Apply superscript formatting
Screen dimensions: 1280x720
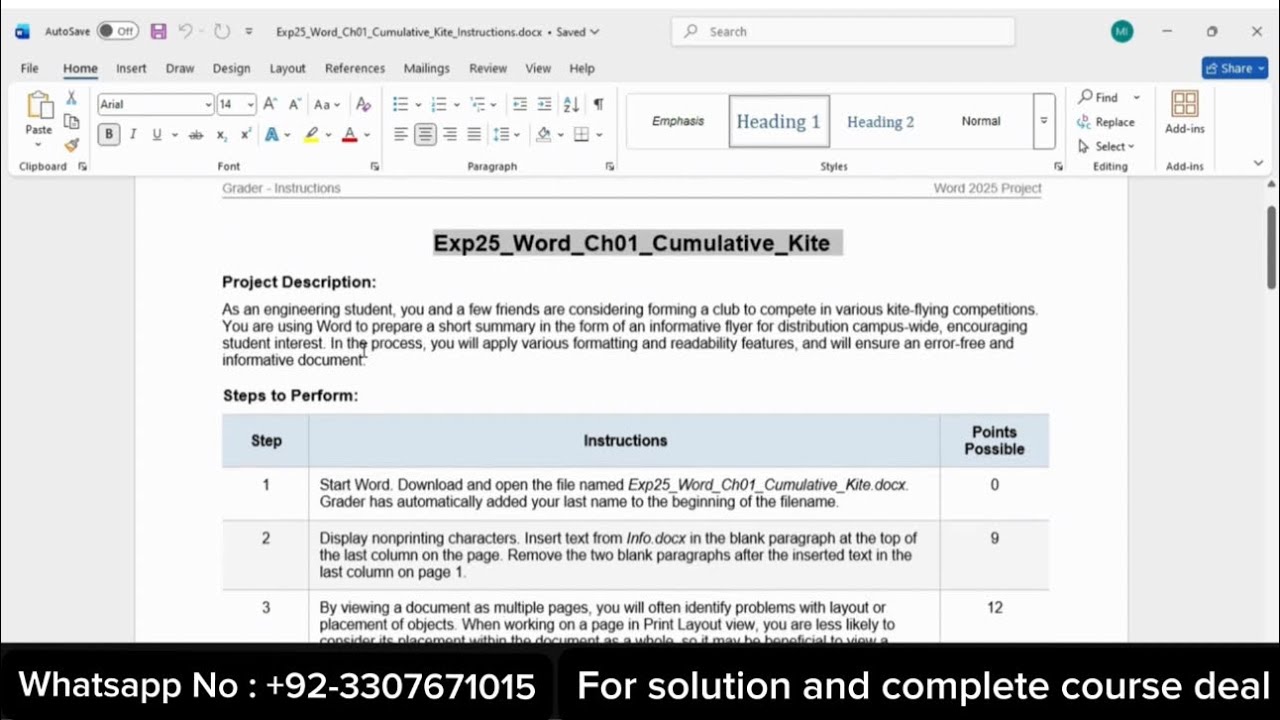tap(245, 134)
